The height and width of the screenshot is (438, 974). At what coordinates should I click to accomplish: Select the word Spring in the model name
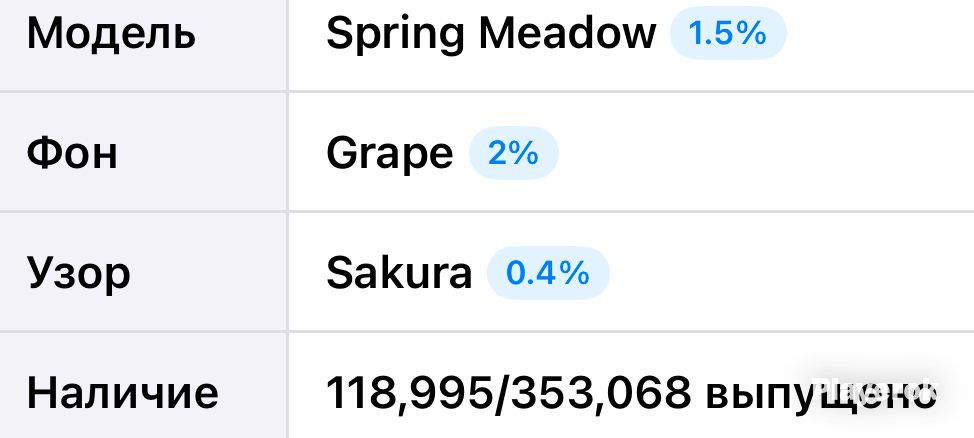pyautogui.click(x=396, y=34)
